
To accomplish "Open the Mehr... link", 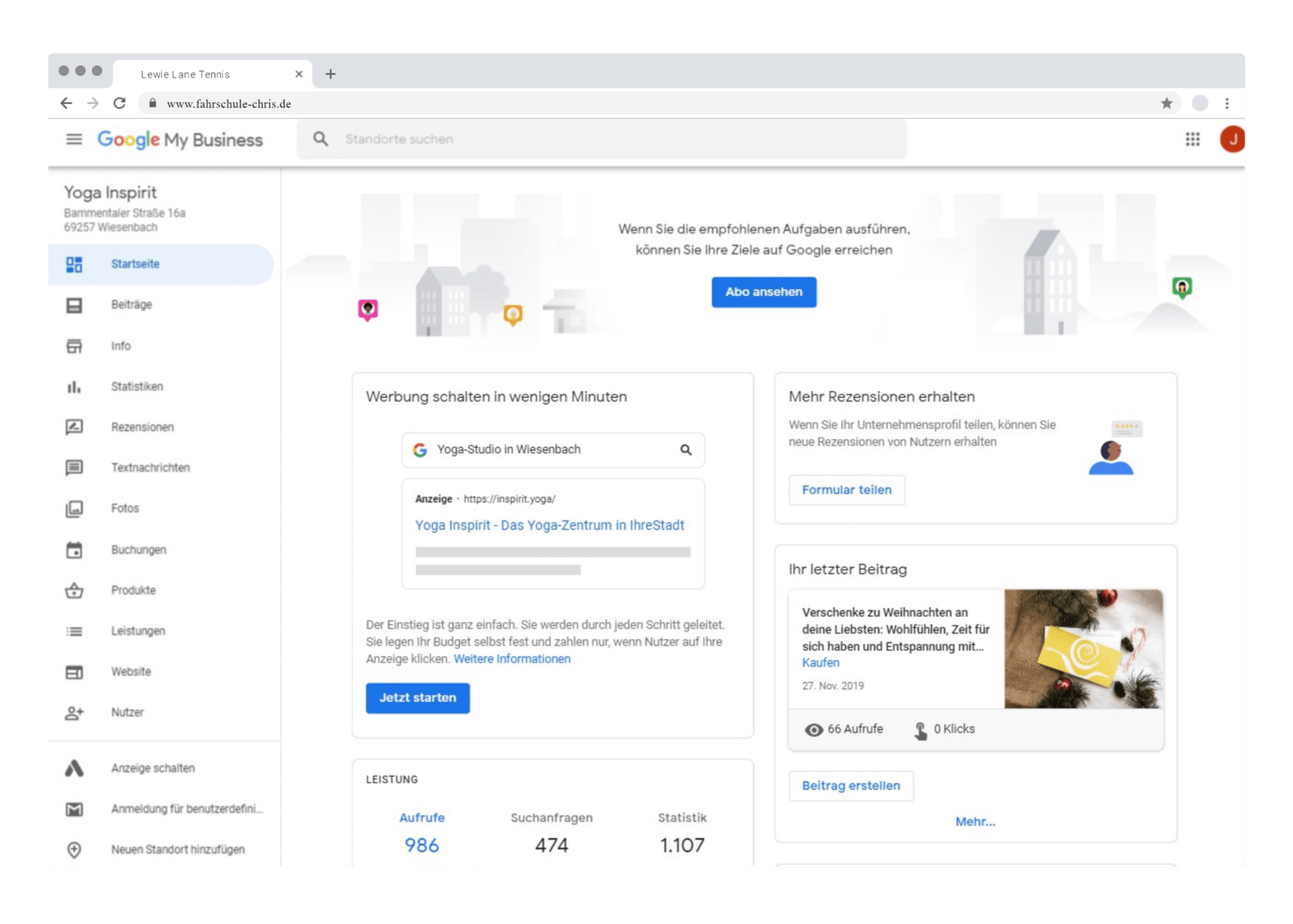I will pos(976,822).
